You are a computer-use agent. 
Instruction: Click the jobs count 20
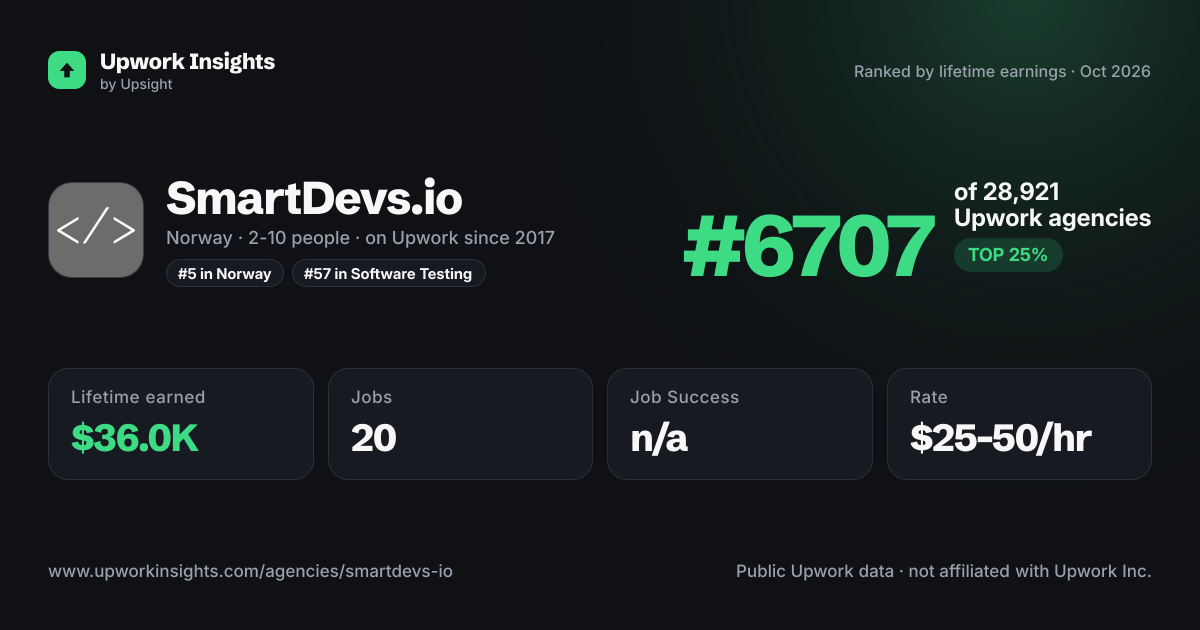[x=374, y=438]
